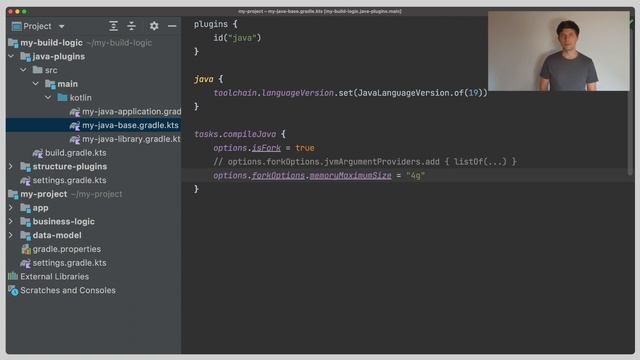640x360 pixels.
Task: Open the Project view dropdown
Action: (x=62, y=27)
